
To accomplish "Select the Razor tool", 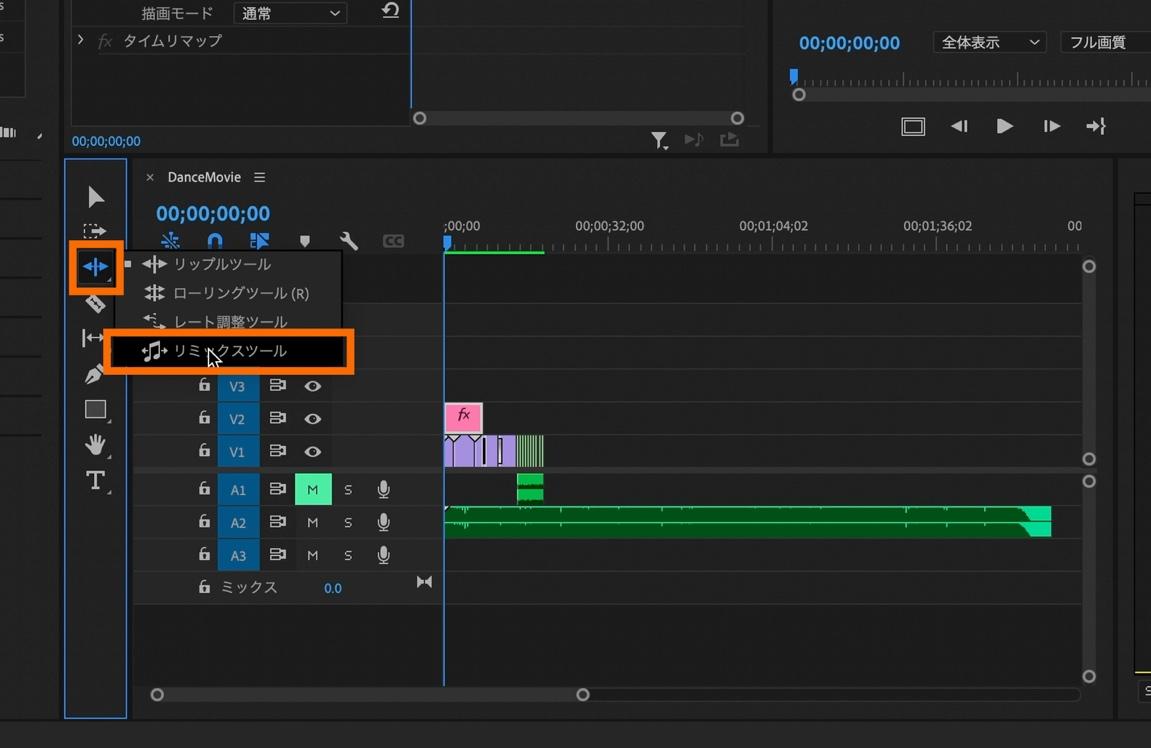I will 95,303.
